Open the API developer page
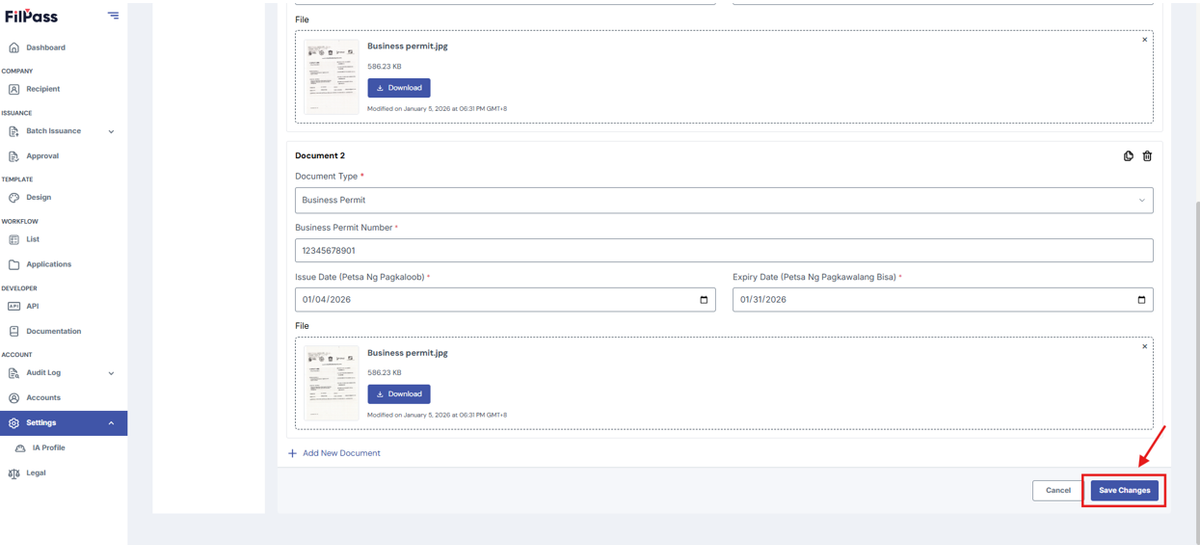Image resolution: width=1200 pixels, height=545 pixels. click(32, 306)
